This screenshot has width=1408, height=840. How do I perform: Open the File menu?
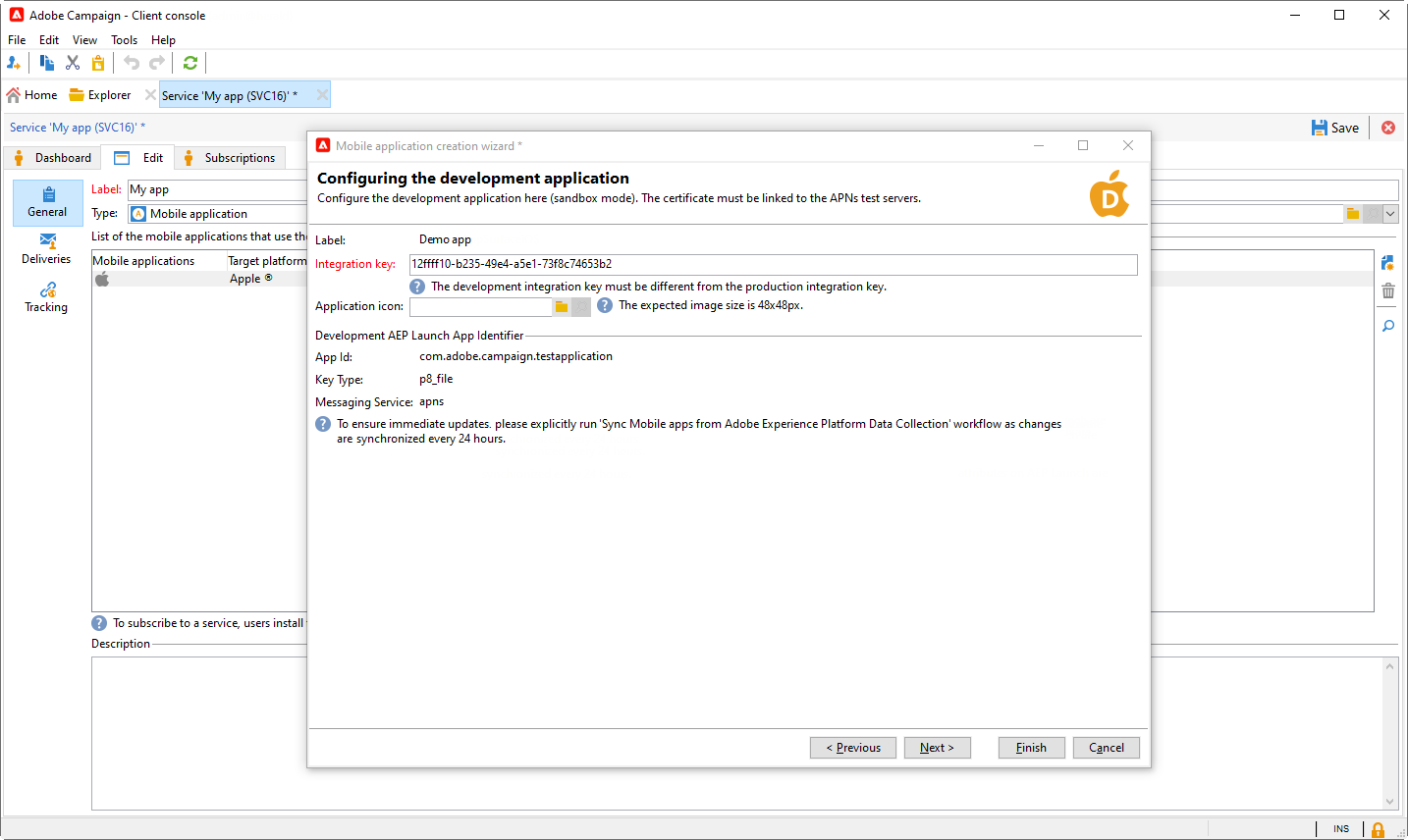[x=17, y=40]
